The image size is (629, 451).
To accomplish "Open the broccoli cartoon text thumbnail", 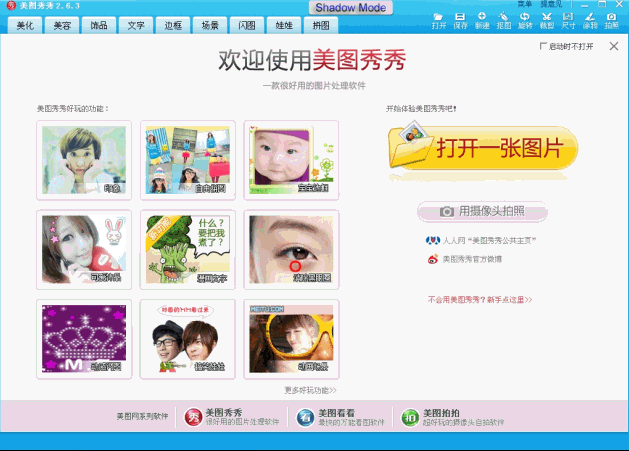I will [188, 249].
